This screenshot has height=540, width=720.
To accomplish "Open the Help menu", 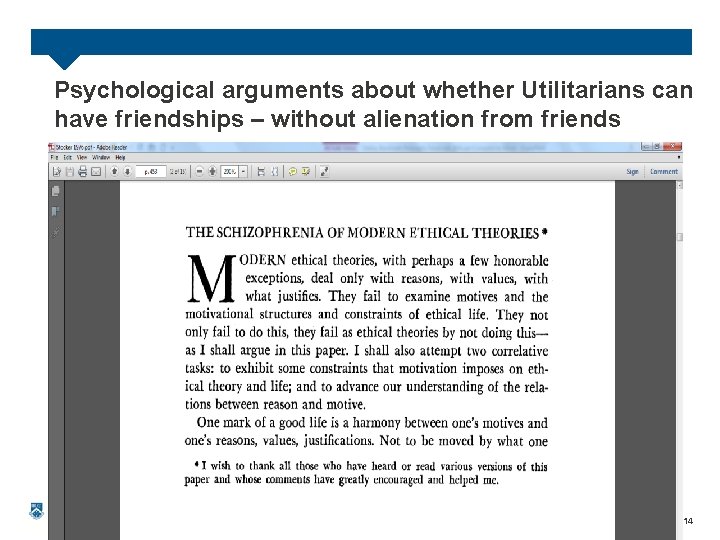I will coord(120,158).
